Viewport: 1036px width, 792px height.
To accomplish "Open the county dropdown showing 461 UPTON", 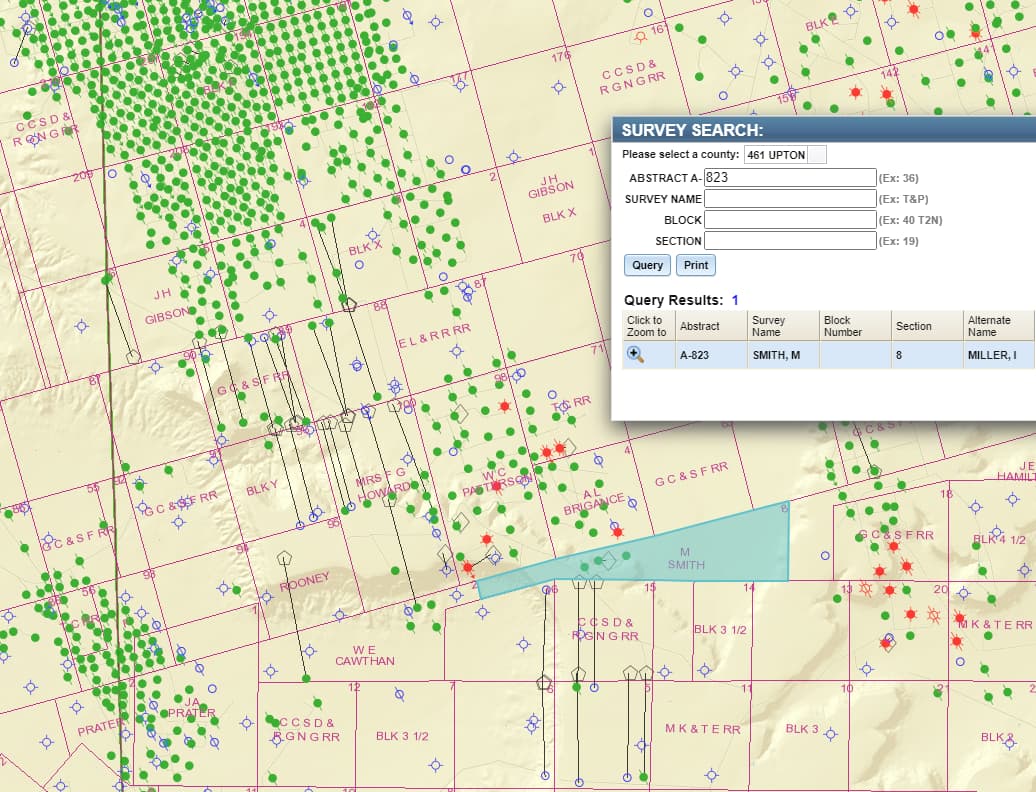I will [x=785, y=155].
